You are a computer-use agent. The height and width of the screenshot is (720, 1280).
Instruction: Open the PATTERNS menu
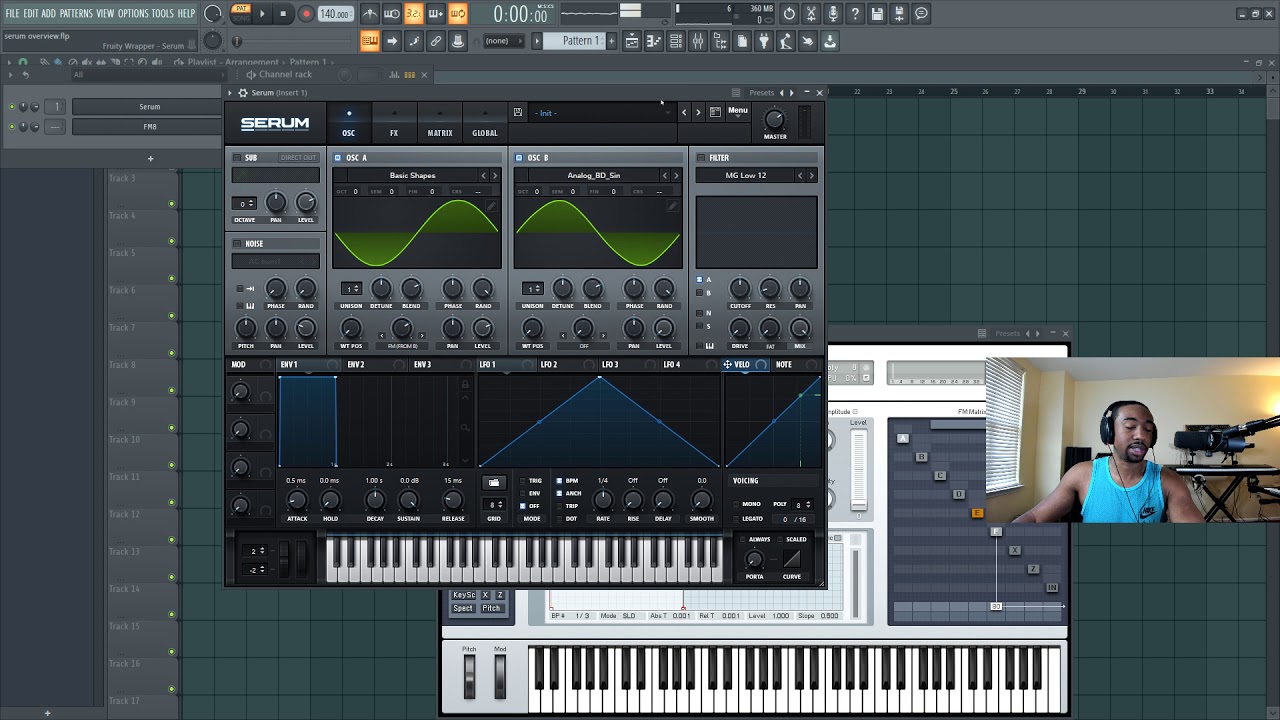point(76,13)
